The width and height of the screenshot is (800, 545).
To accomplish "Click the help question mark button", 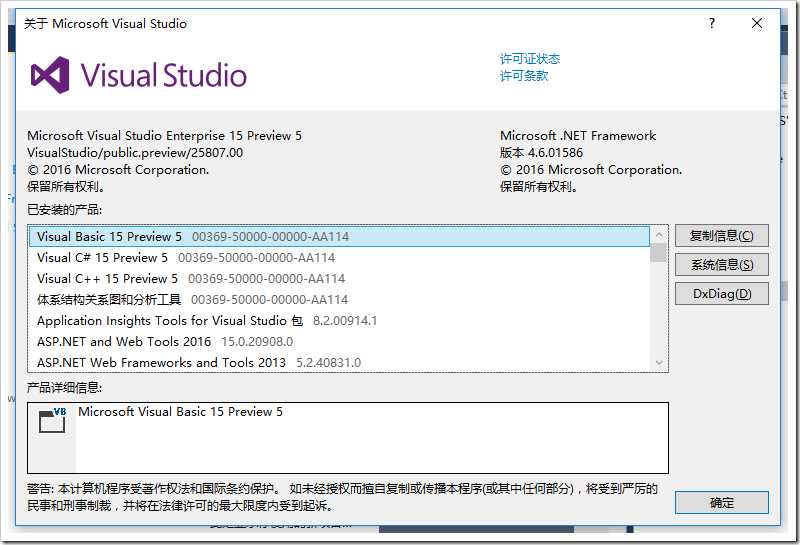I will [x=712, y=23].
